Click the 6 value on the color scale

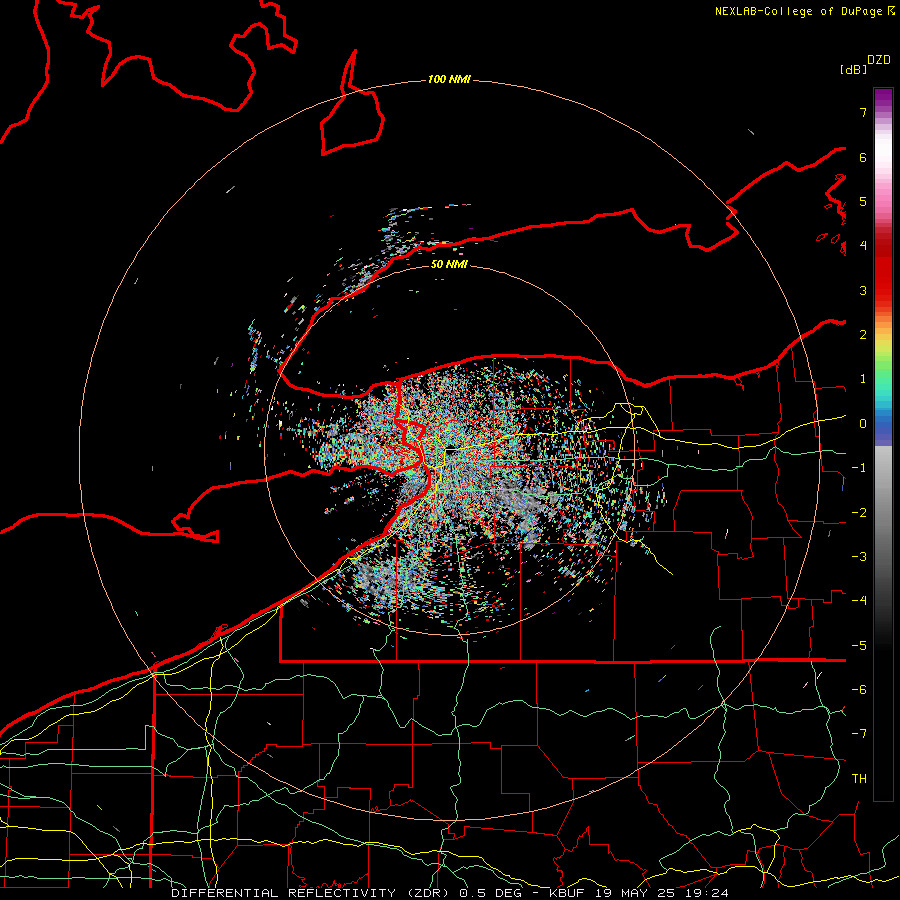863,157
